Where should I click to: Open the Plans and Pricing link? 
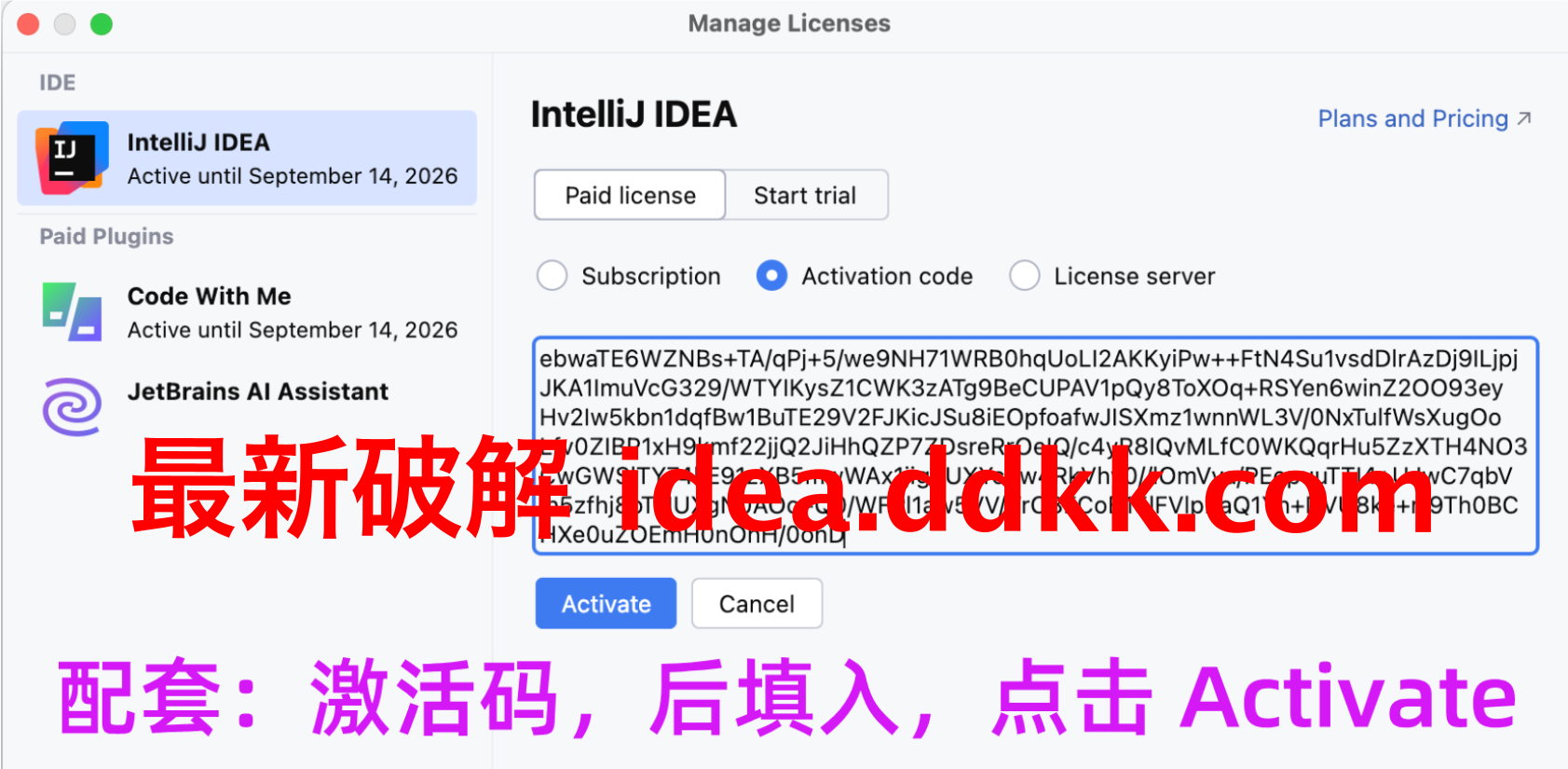coord(1412,118)
